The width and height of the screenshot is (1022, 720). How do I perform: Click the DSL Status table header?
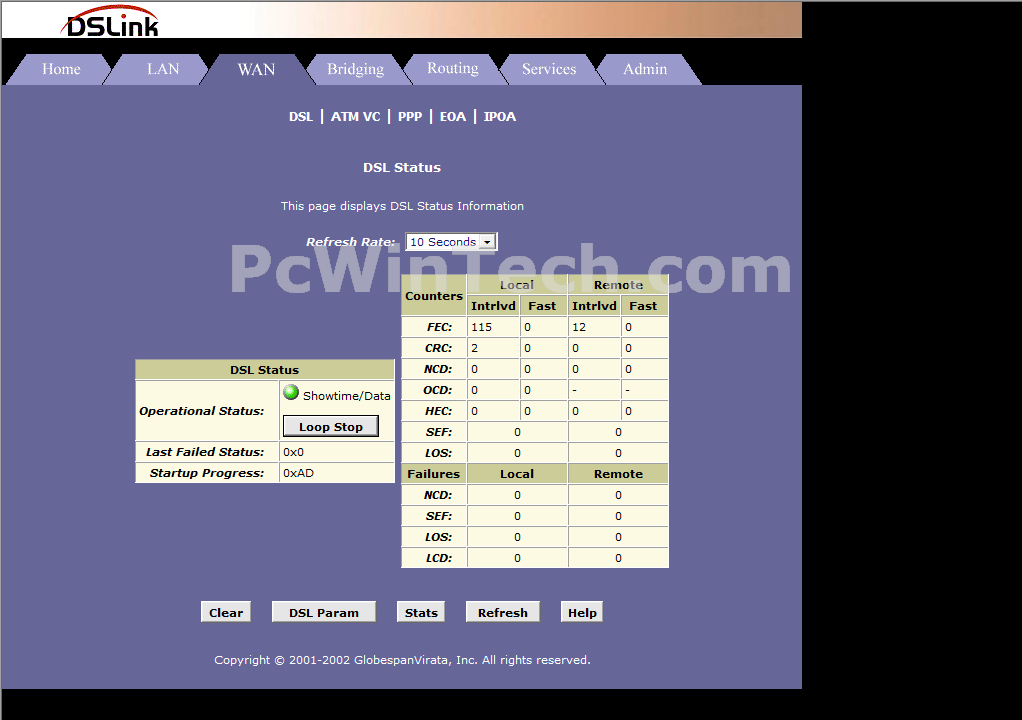[x=265, y=370]
